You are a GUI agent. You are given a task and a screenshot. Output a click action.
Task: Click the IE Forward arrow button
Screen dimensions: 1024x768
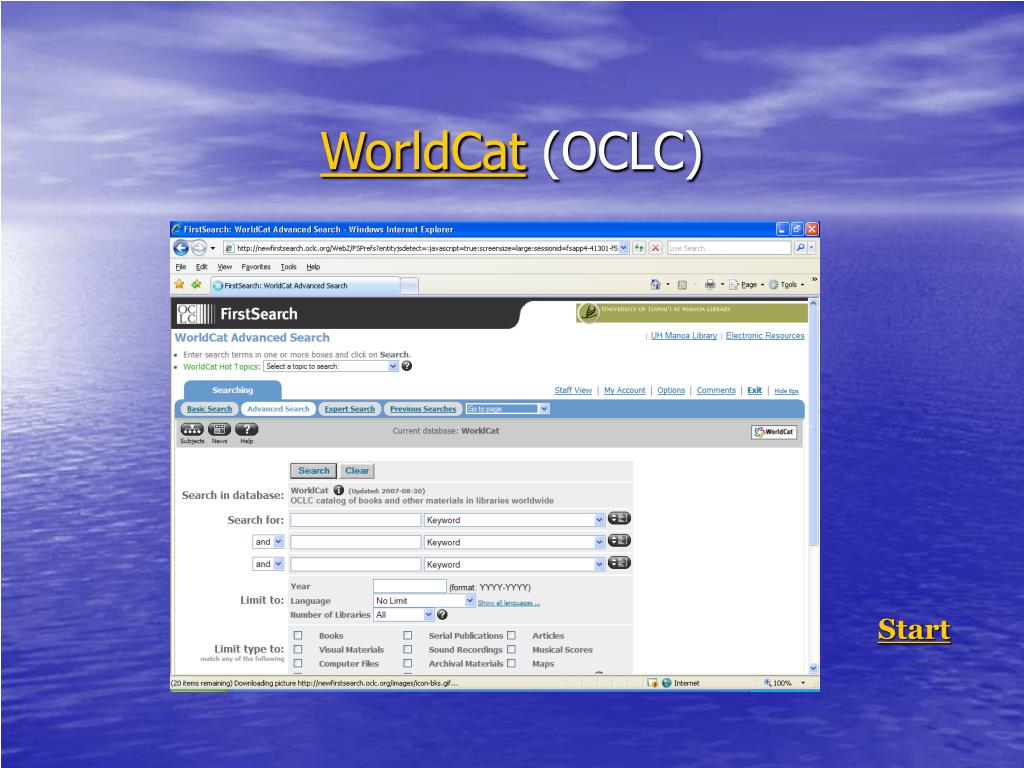tap(198, 248)
